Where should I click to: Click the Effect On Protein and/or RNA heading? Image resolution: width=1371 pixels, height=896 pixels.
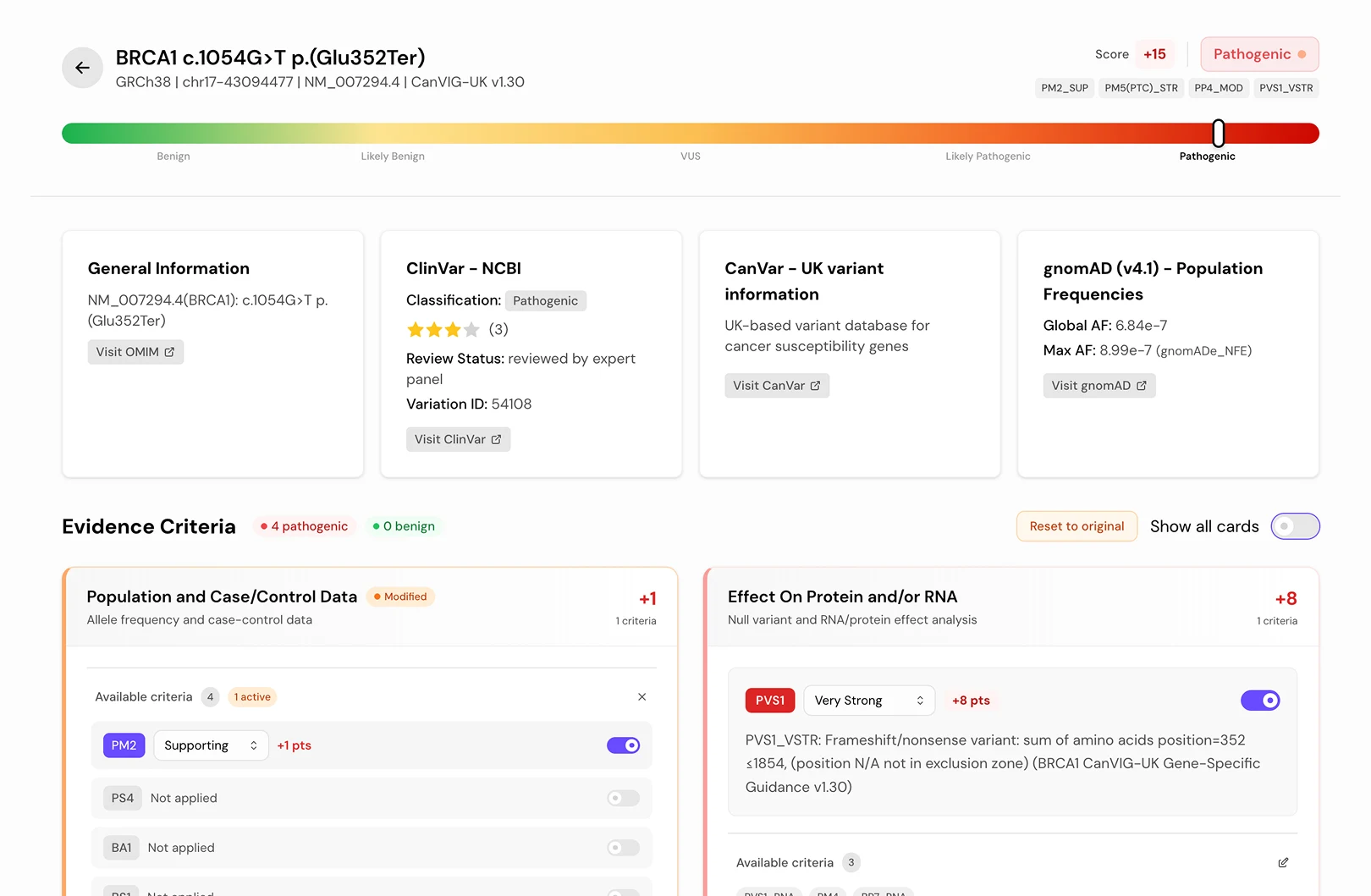point(842,596)
